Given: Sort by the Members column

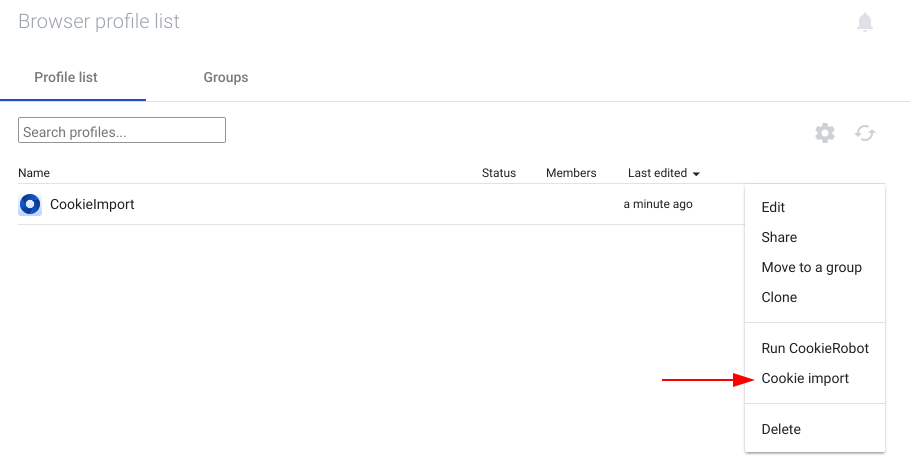Looking at the screenshot, I should tap(571, 173).
